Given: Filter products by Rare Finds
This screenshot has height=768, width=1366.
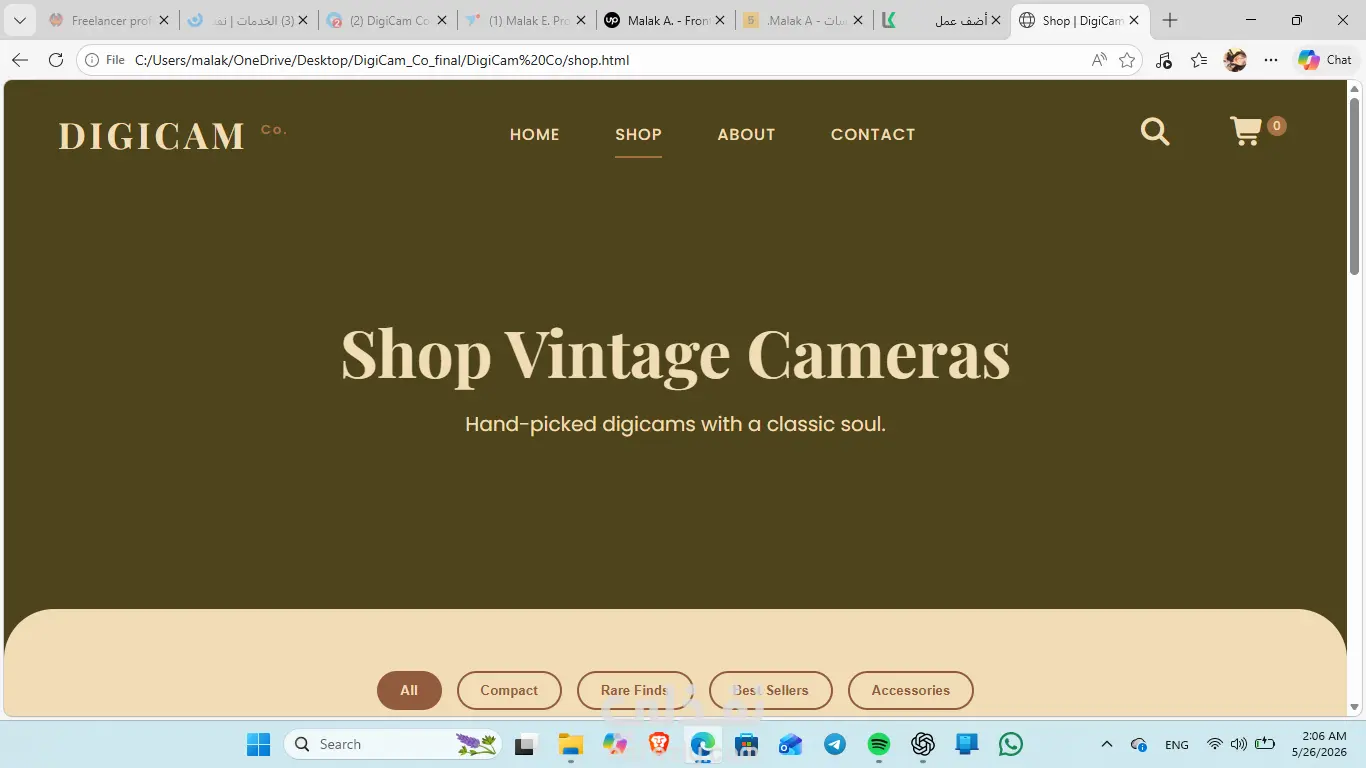Looking at the screenshot, I should [635, 690].
